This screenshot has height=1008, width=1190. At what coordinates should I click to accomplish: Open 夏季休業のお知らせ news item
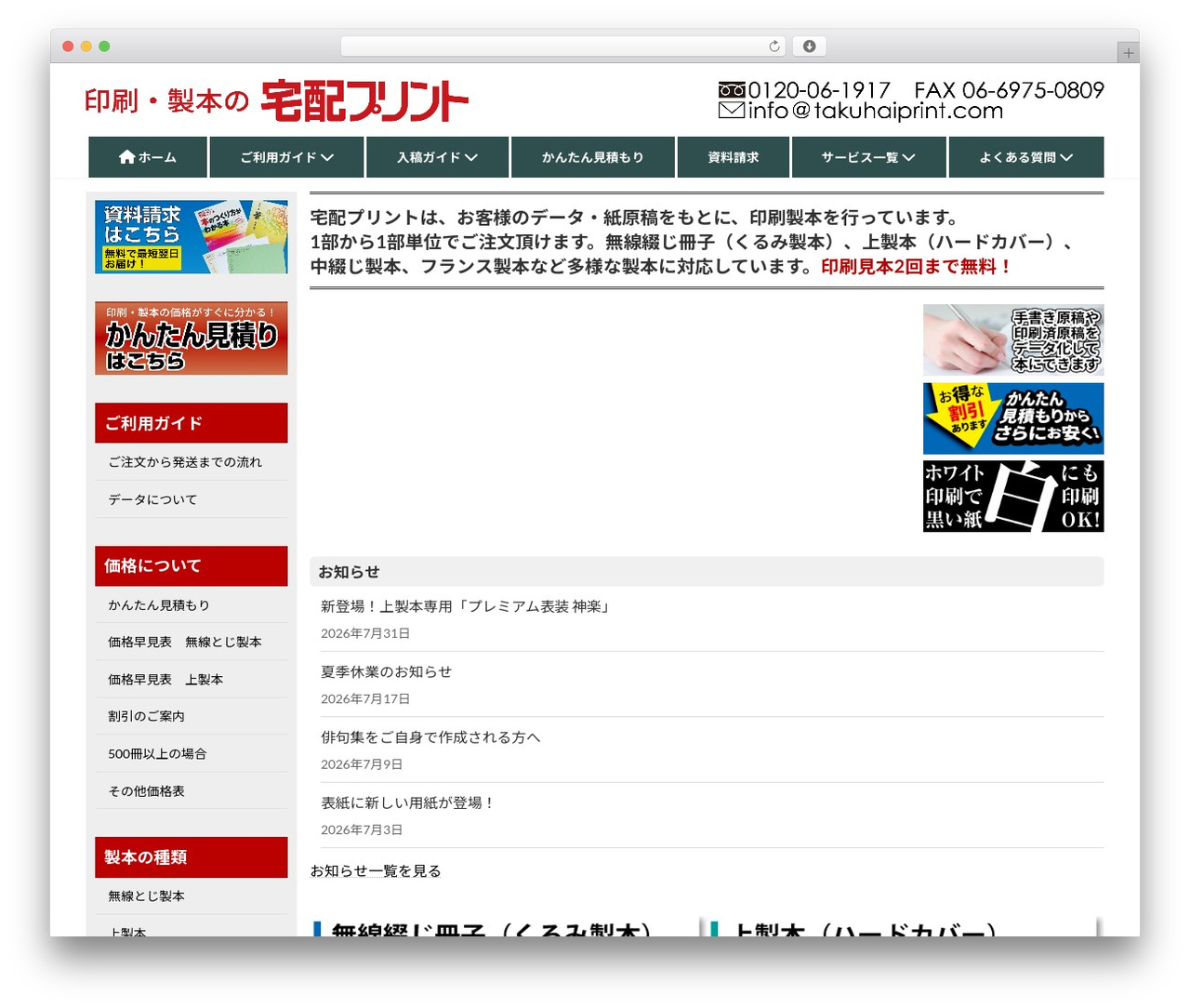coord(386,671)
